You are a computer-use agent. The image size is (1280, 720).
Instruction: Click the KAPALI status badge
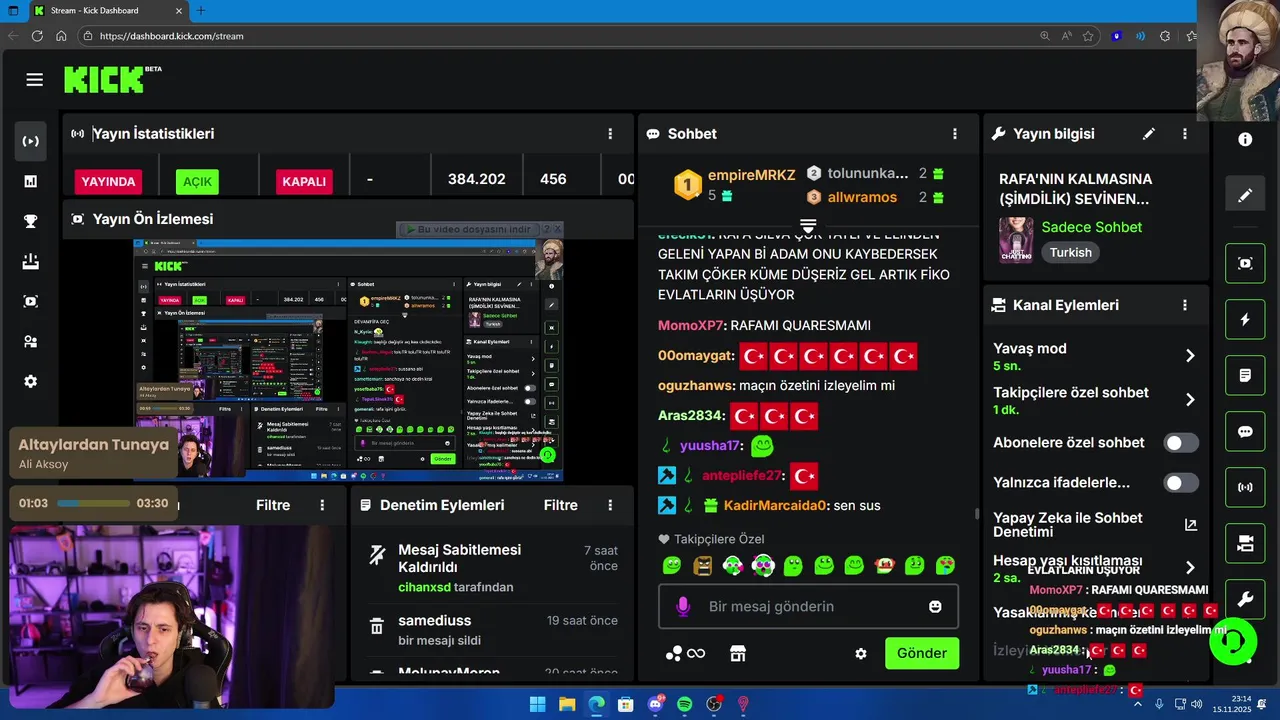coord(304,181)
